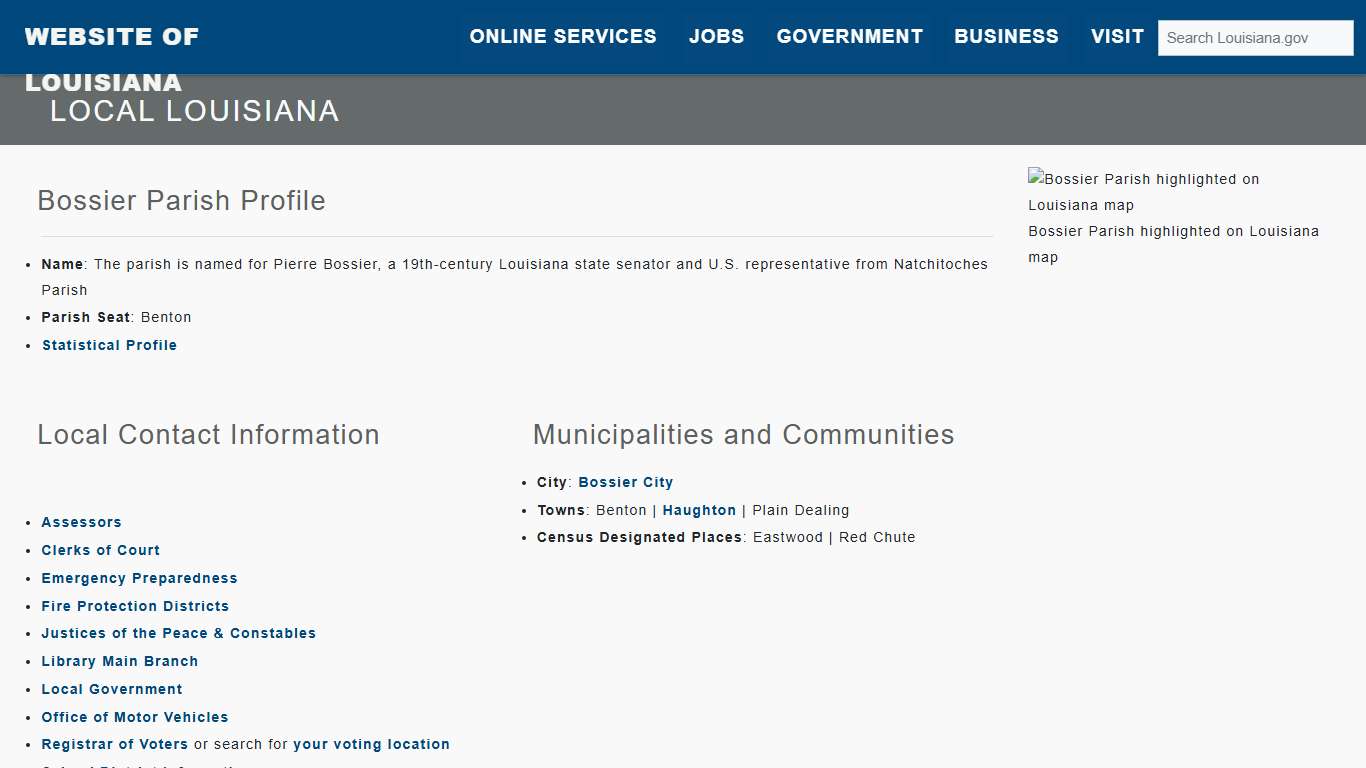Open the GOVERNMENT section
The height and width of the screenshot is (768, 1366).
click(x=849, y=36)
